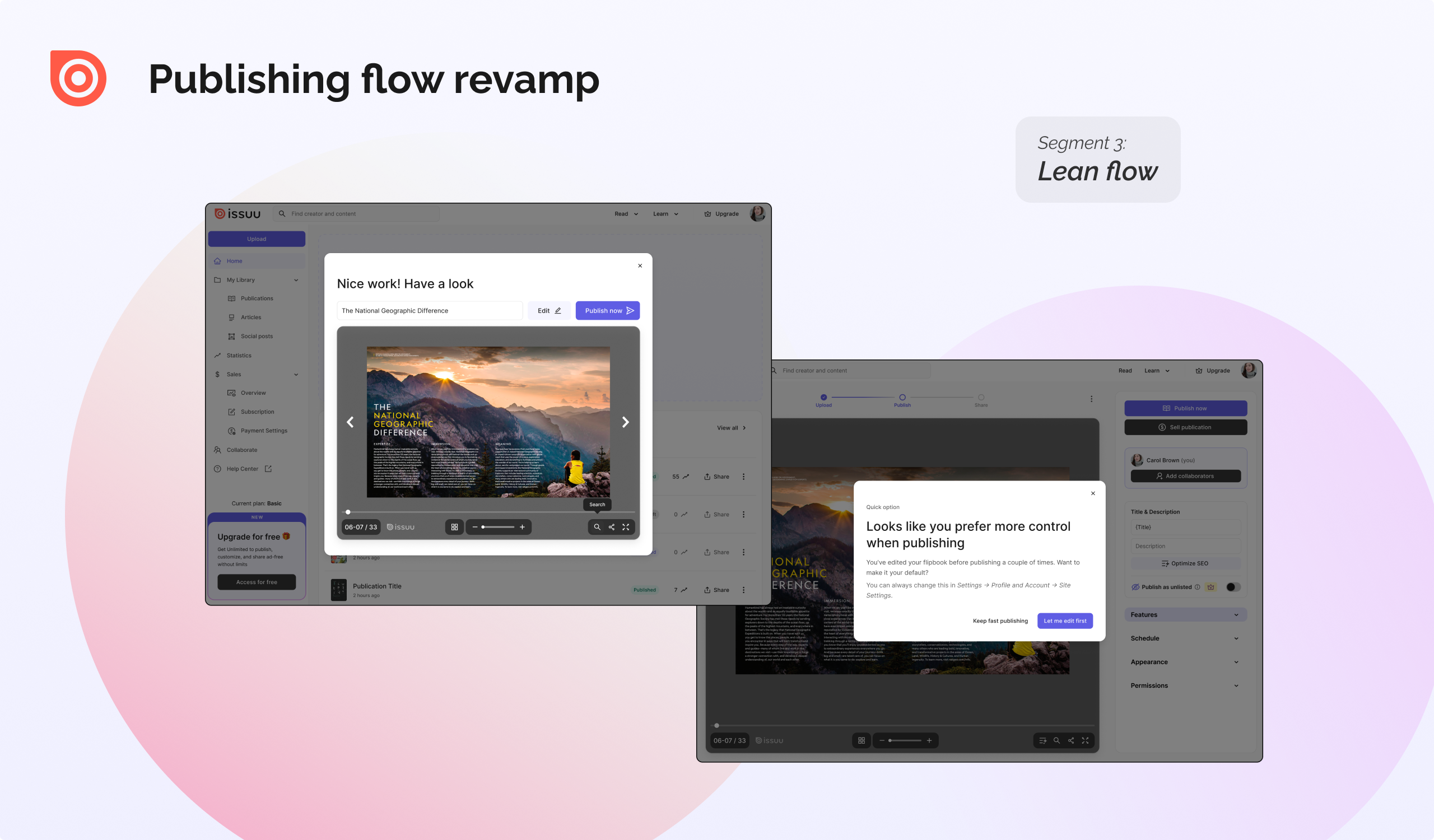The height and width of the screenshot is (840, 1434).
Task: Open the profile avatar in the left window header
Action: pyautogui.click(x=757, y=214)
